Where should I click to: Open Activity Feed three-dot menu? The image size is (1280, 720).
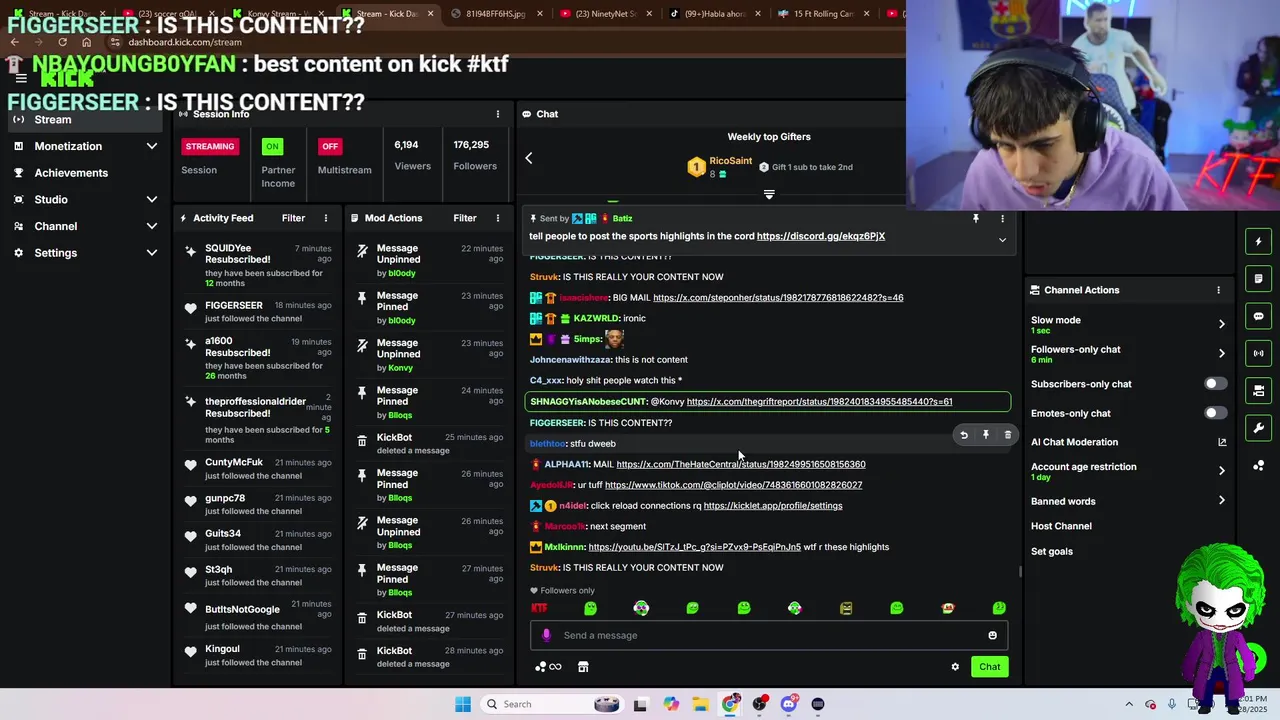coord(325,218)
